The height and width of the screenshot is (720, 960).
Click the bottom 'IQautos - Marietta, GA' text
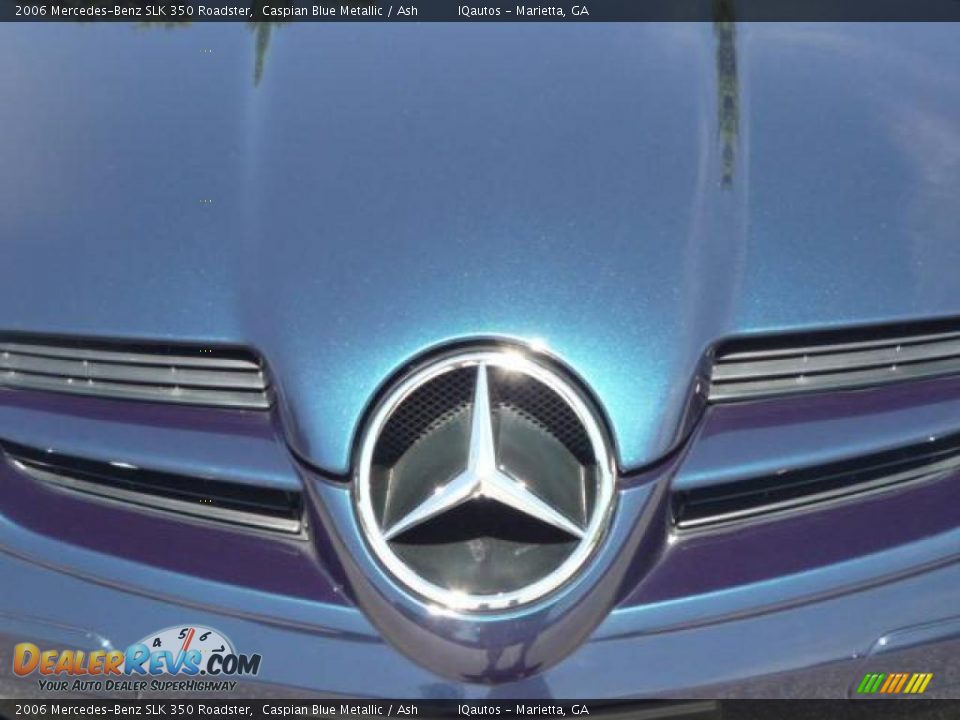tap(523, 710)
